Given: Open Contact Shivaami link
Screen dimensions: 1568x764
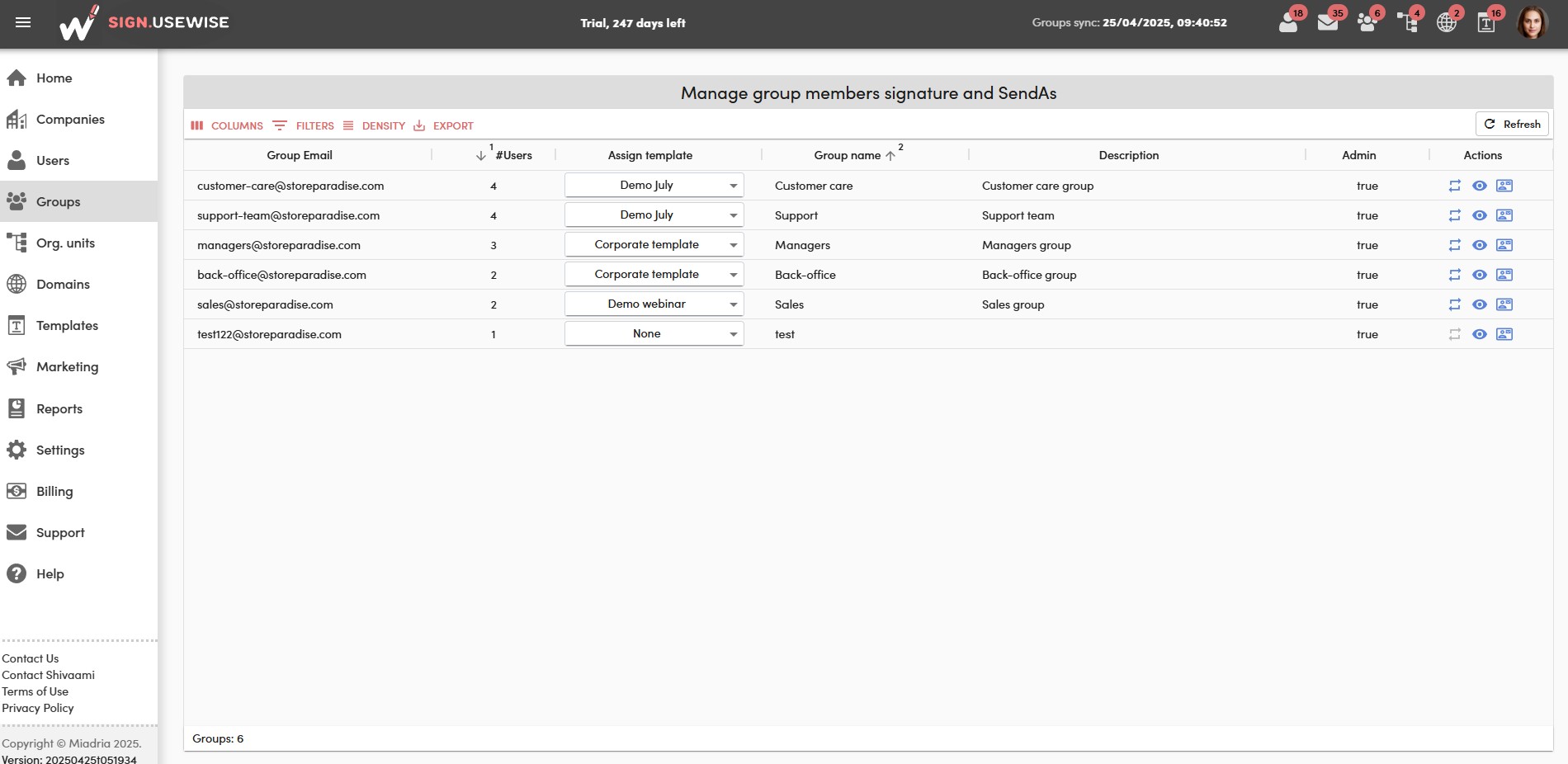Looking at the screenshot, I should click(48, 675).
